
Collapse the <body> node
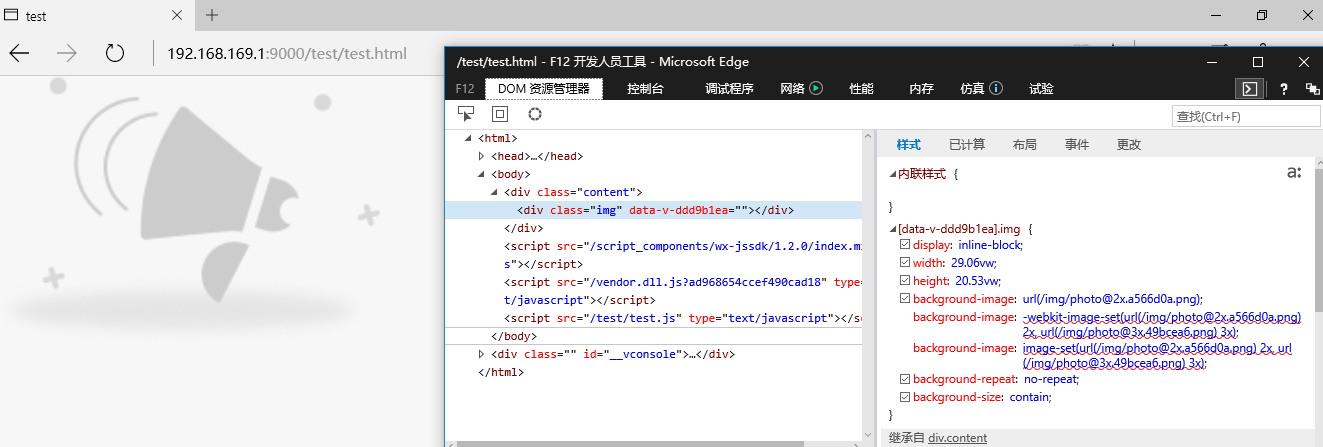[481, 174]
